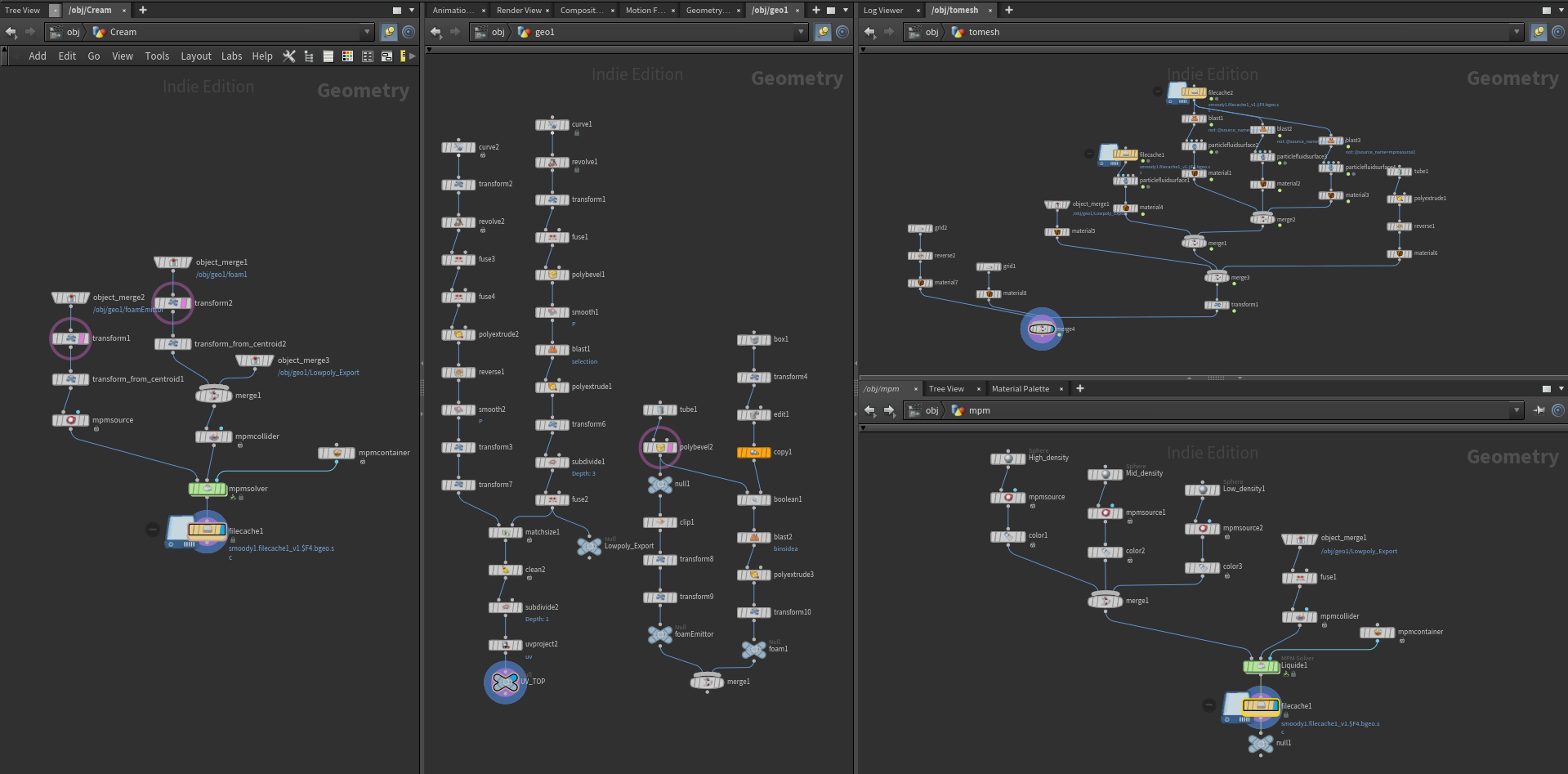Show the tree list view icon
This screenshot has width=1568, height=774.
pos(309,56)
